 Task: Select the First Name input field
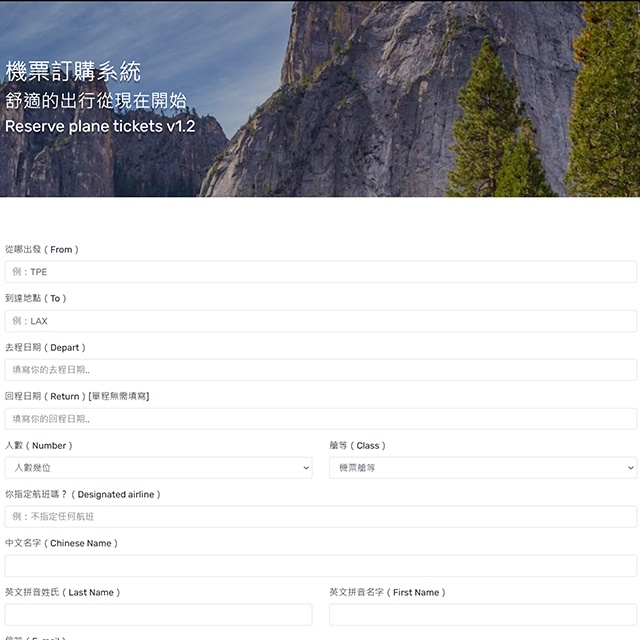[x=482, y=615]
